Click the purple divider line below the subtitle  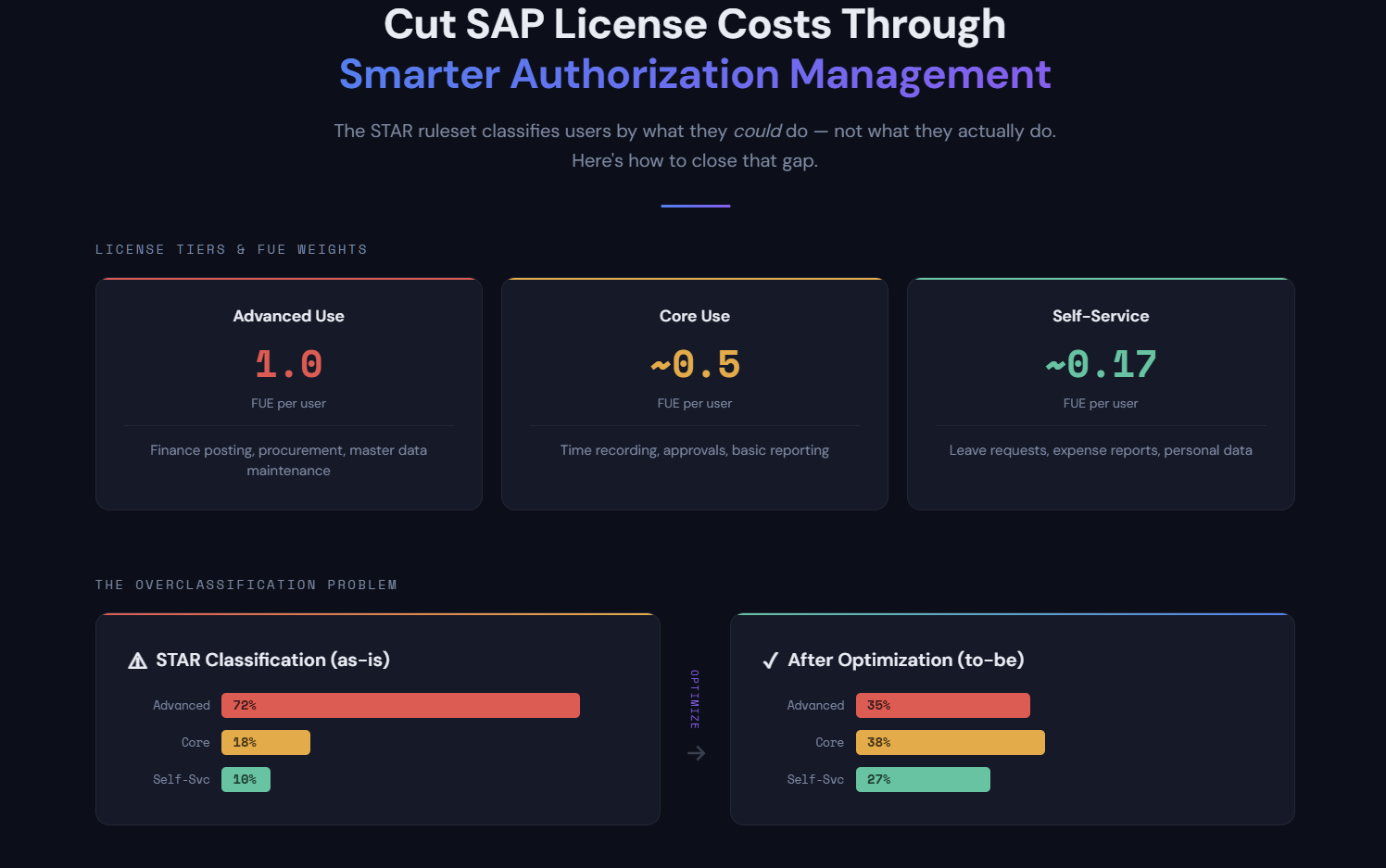[x=695, y=205]
